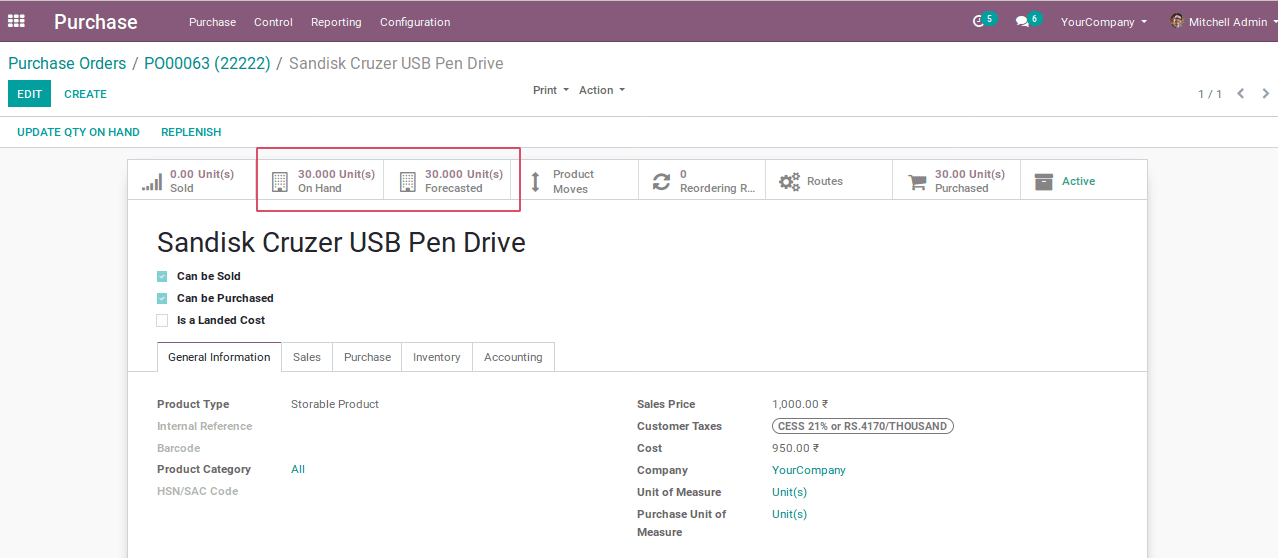Viewport: 1278px width, 558px height.
Task: Switch to the Accounting tab
Action: 513,357
